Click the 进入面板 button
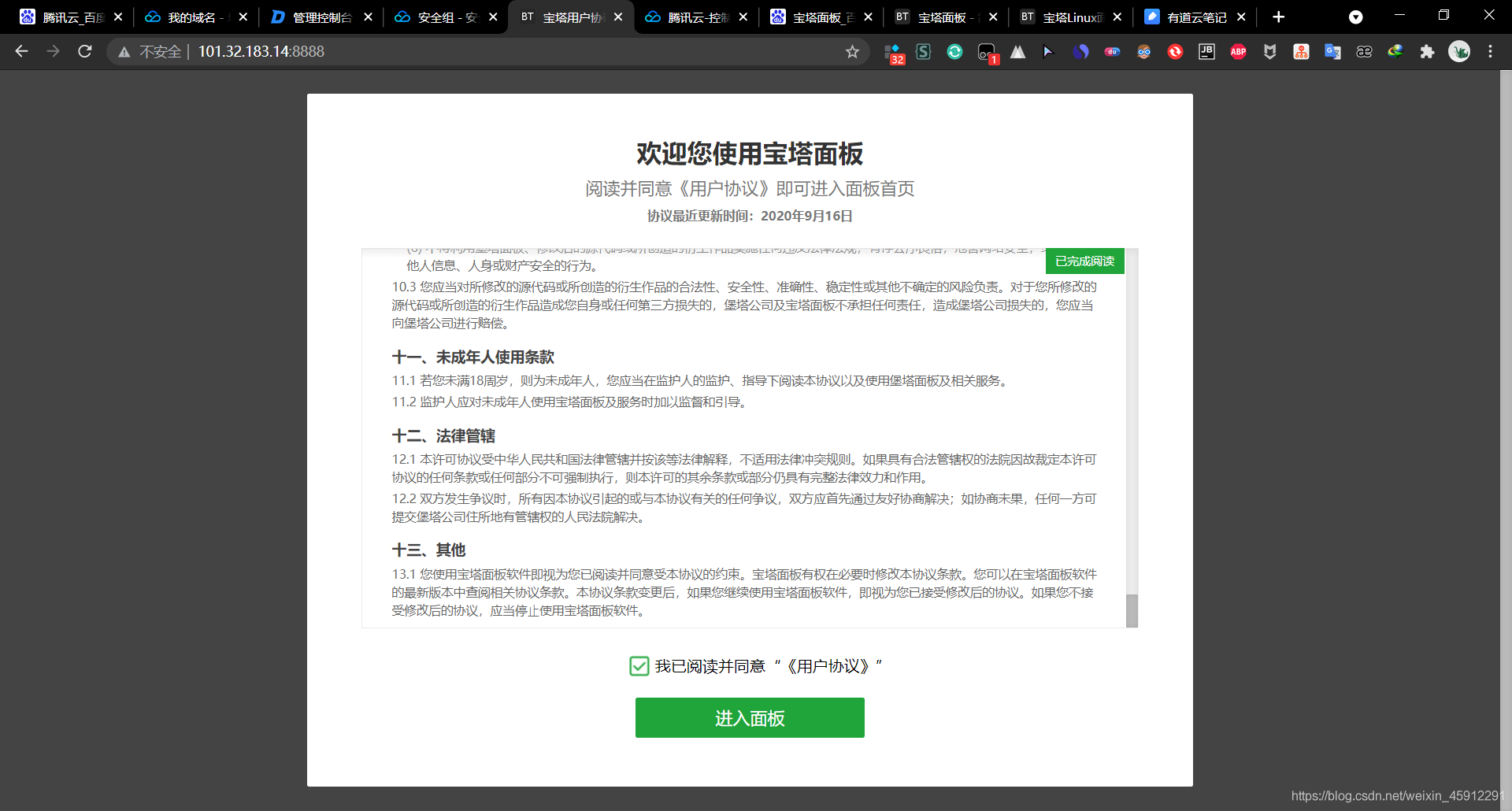The width and height of the screenshot is (1512, 811). pos(750,717)
